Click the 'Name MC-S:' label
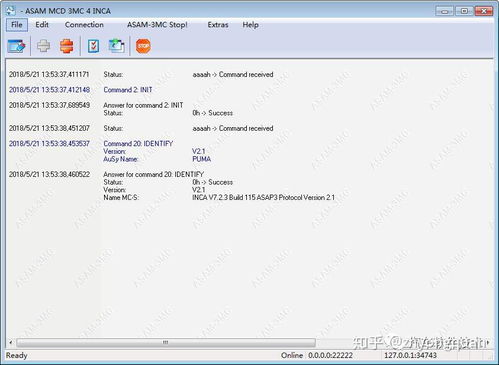 (x=121, y=197)
